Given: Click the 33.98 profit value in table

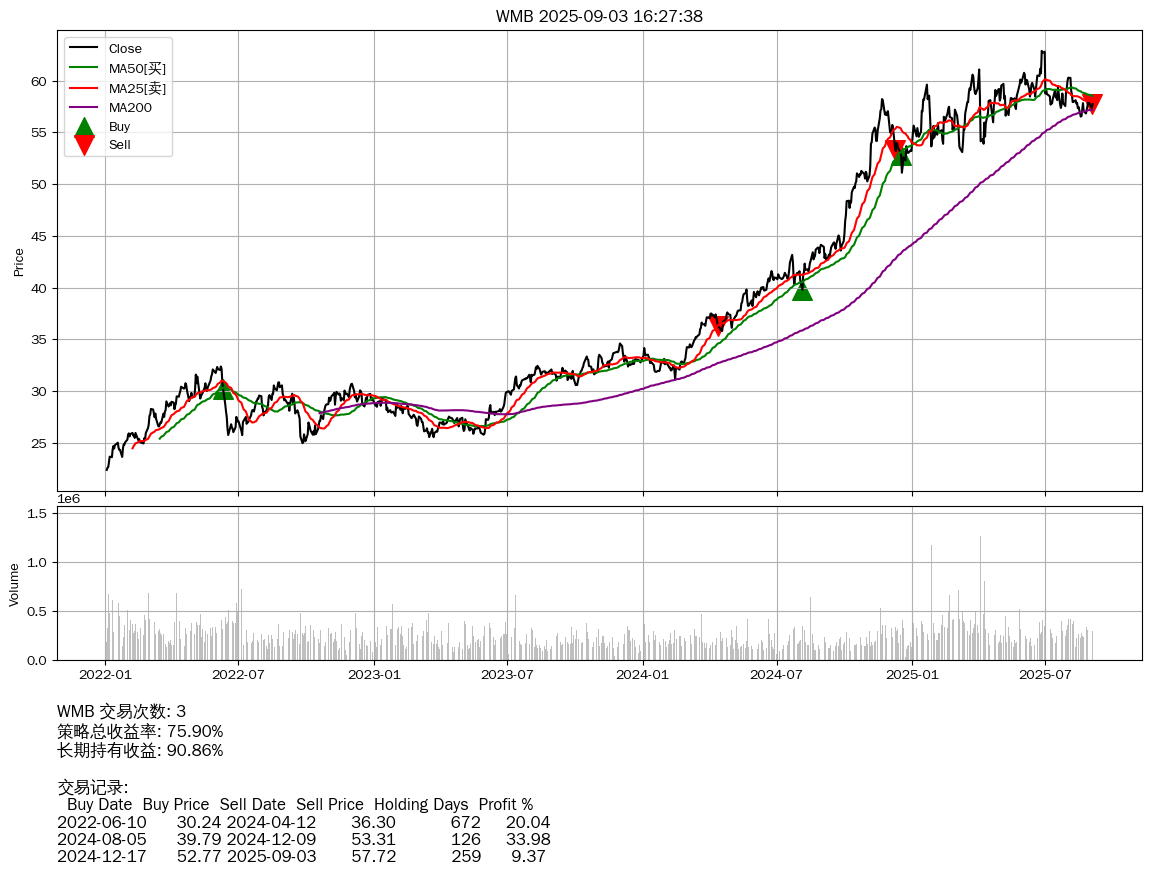Looking at the screenshot, I should (528, 840).
